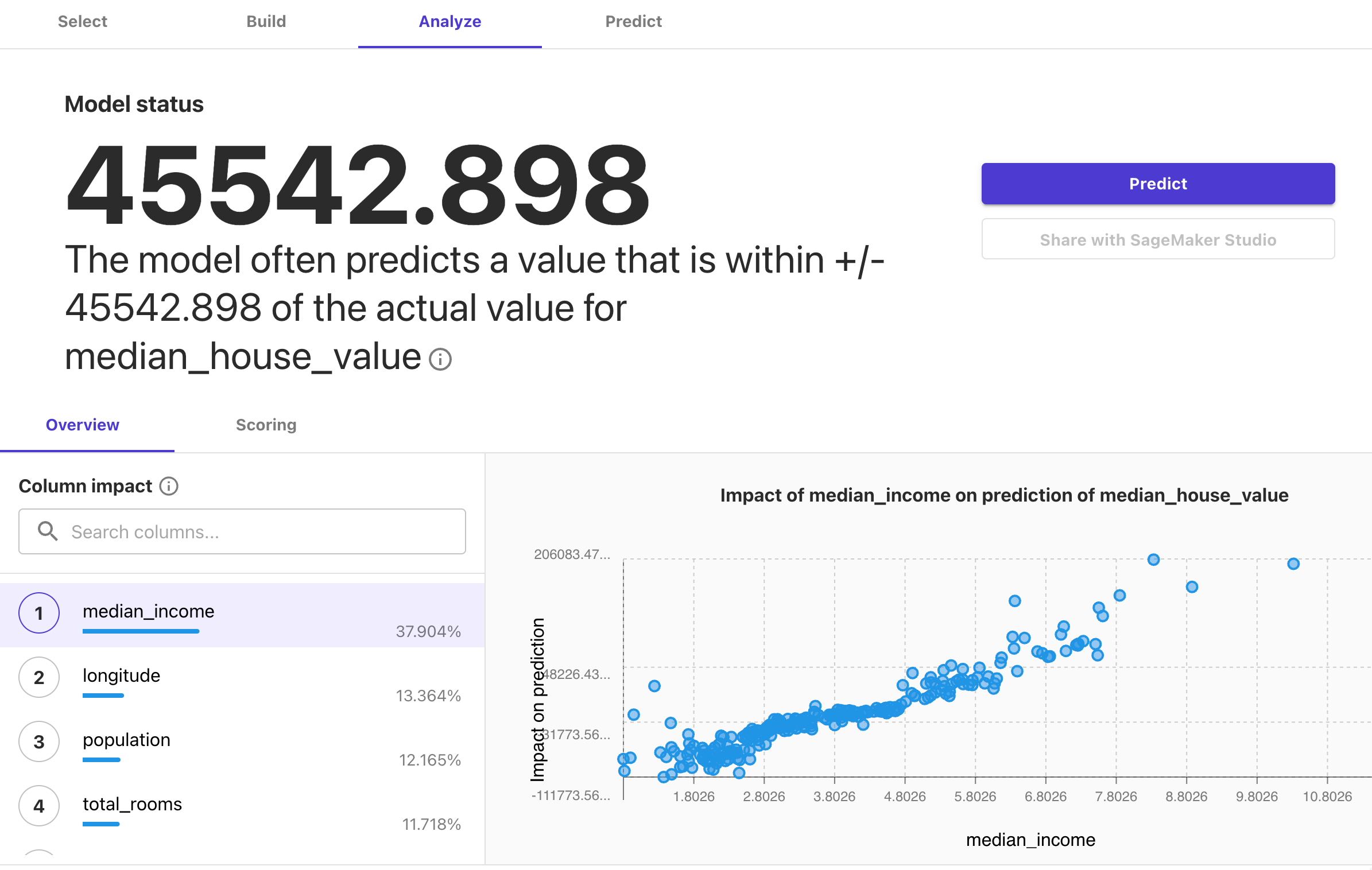Click the 11.718% value
Screen dimensions: 1372x870
432,824
